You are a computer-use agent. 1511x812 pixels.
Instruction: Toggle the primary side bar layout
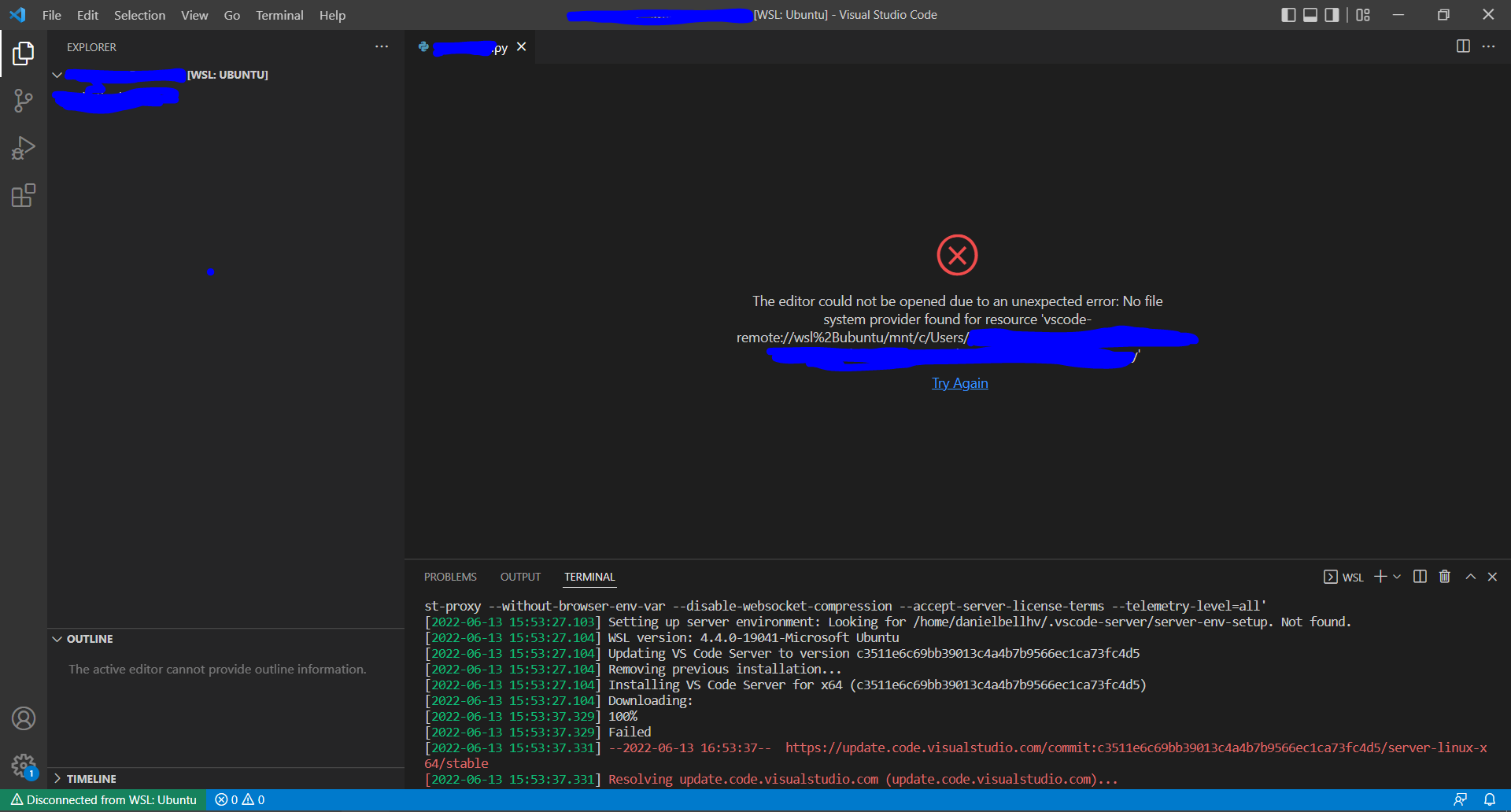pos(1288,15)
